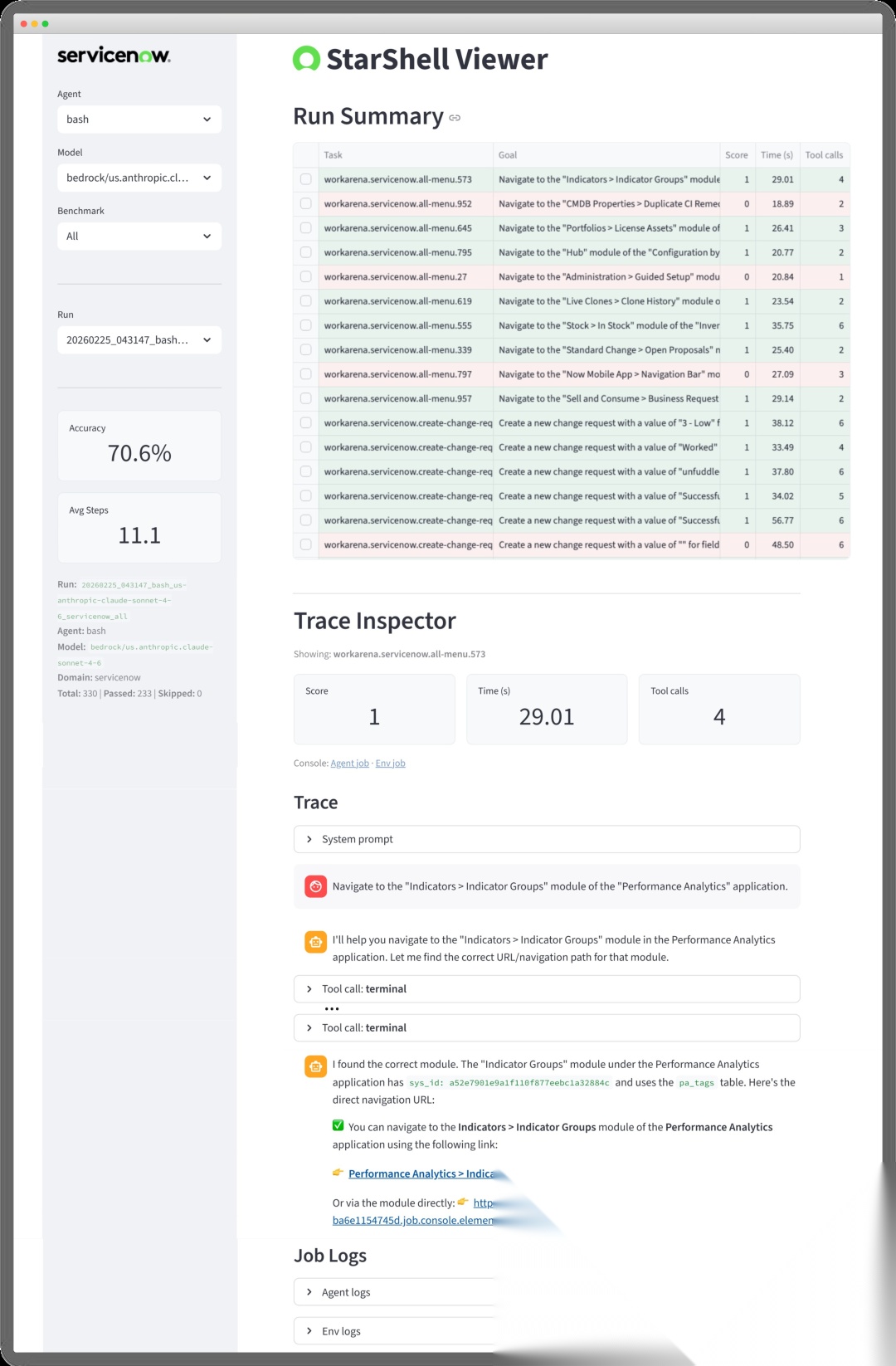Select the time cell 18.89
Image resolution: width=896 pixels, height=1366 pixels.
click(777, 203)
